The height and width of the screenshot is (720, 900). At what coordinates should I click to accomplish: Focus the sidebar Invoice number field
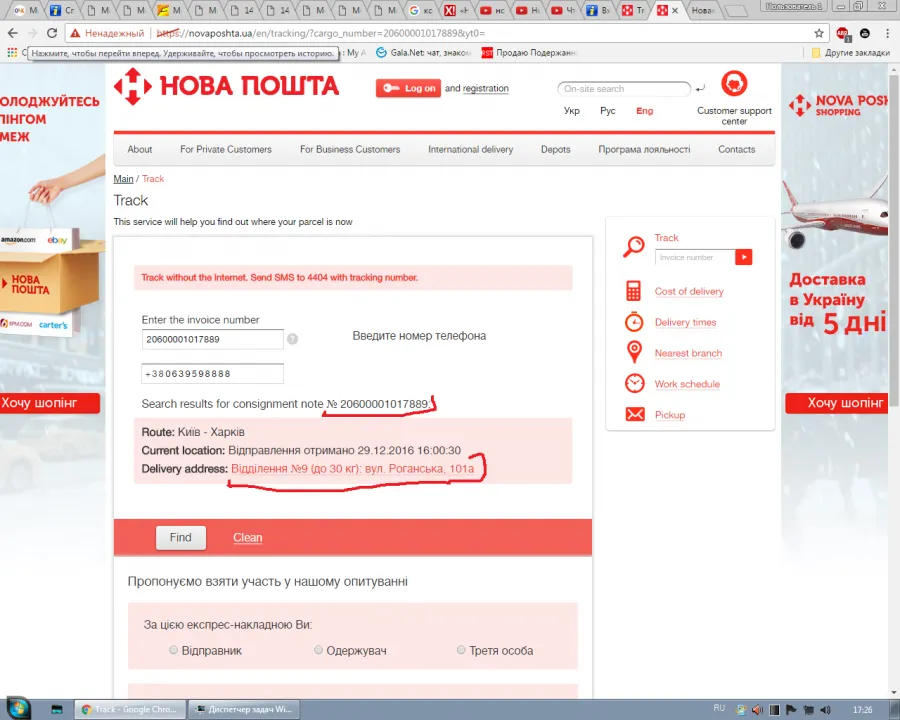point(695,257)
